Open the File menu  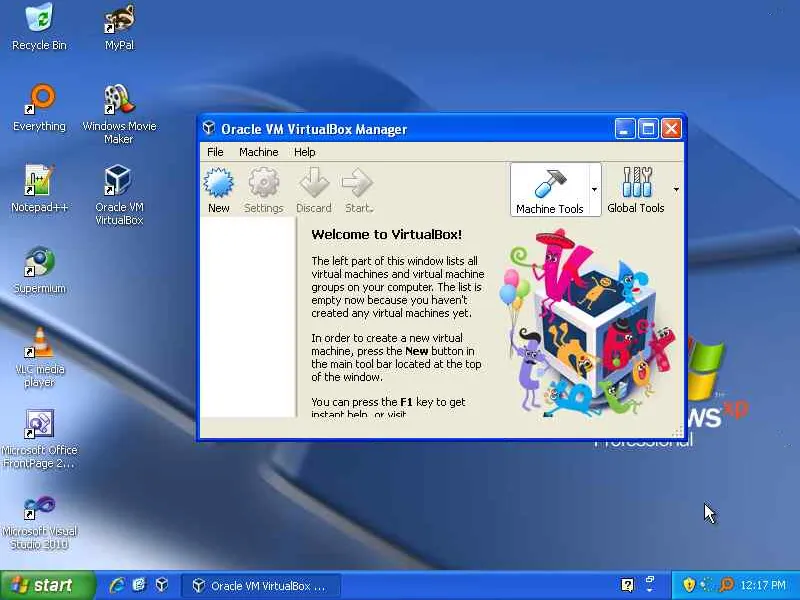pos(215,152)
